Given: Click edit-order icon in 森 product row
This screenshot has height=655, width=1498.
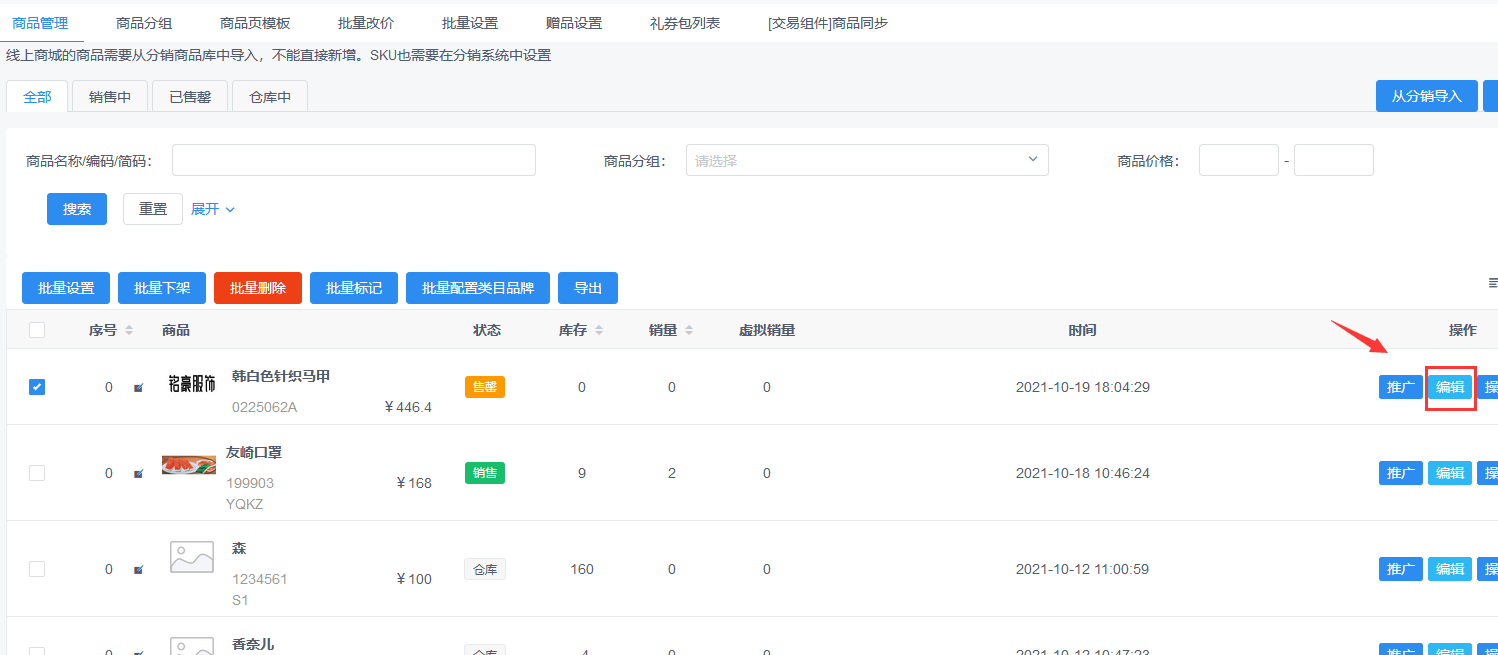Looking at the screenshot, I should coord(139,570).
